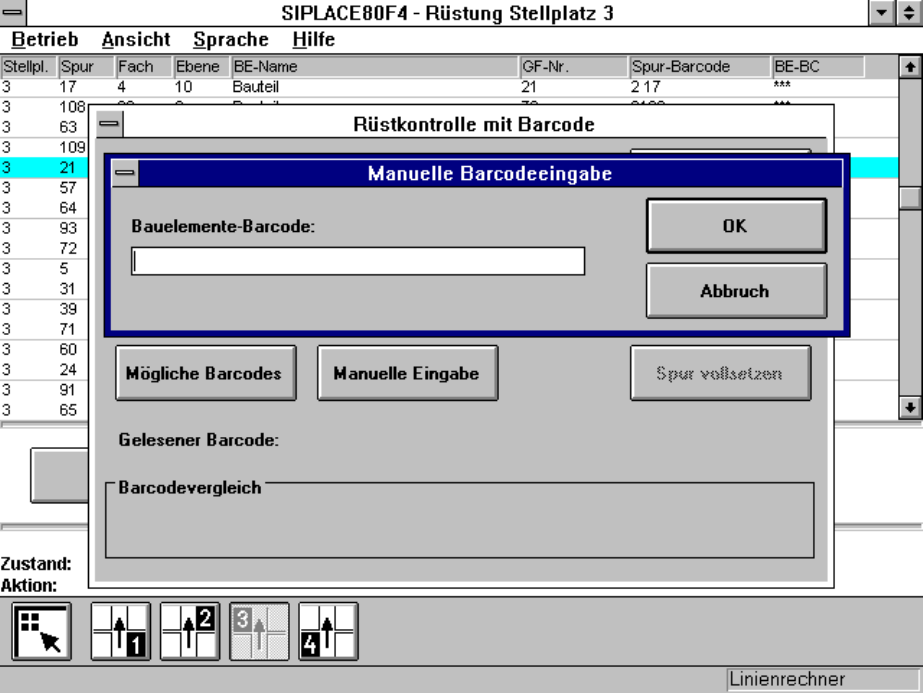
Task: Click the Spur-Barcode value 2 17
Action: pyautogui.click(x=645, y=87)
